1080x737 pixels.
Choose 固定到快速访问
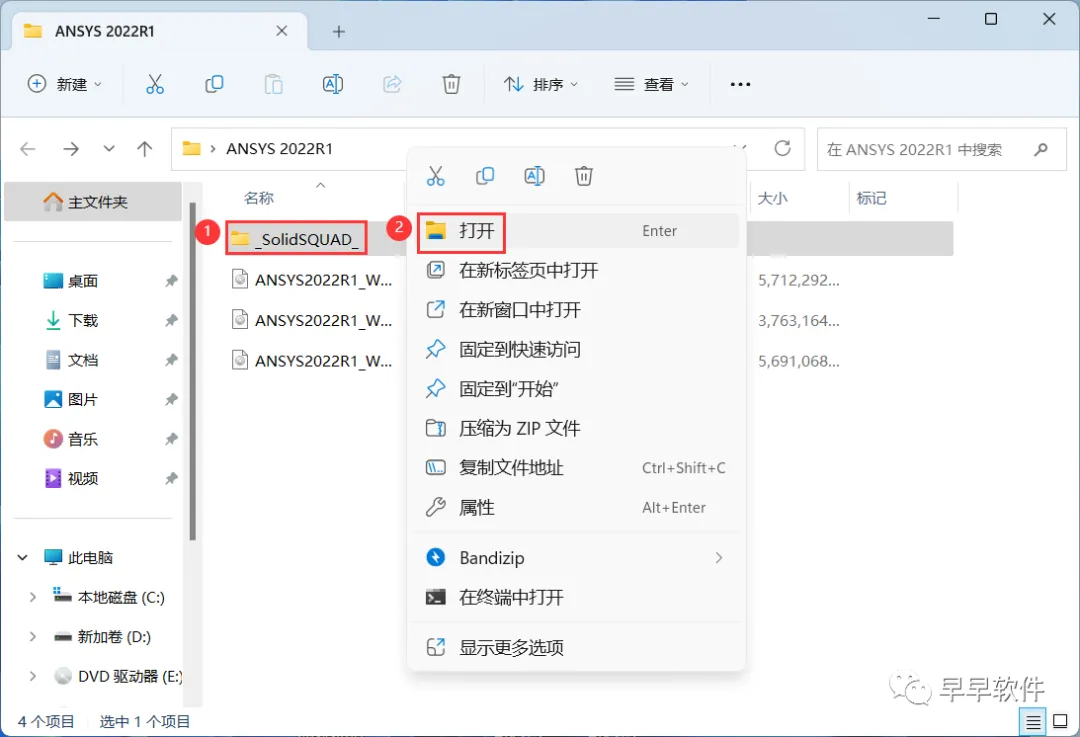click(x=577, y=349)
